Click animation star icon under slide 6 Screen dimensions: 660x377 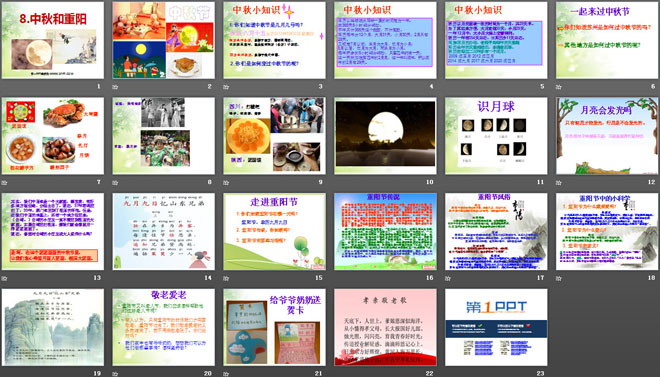tap(559, 87)
